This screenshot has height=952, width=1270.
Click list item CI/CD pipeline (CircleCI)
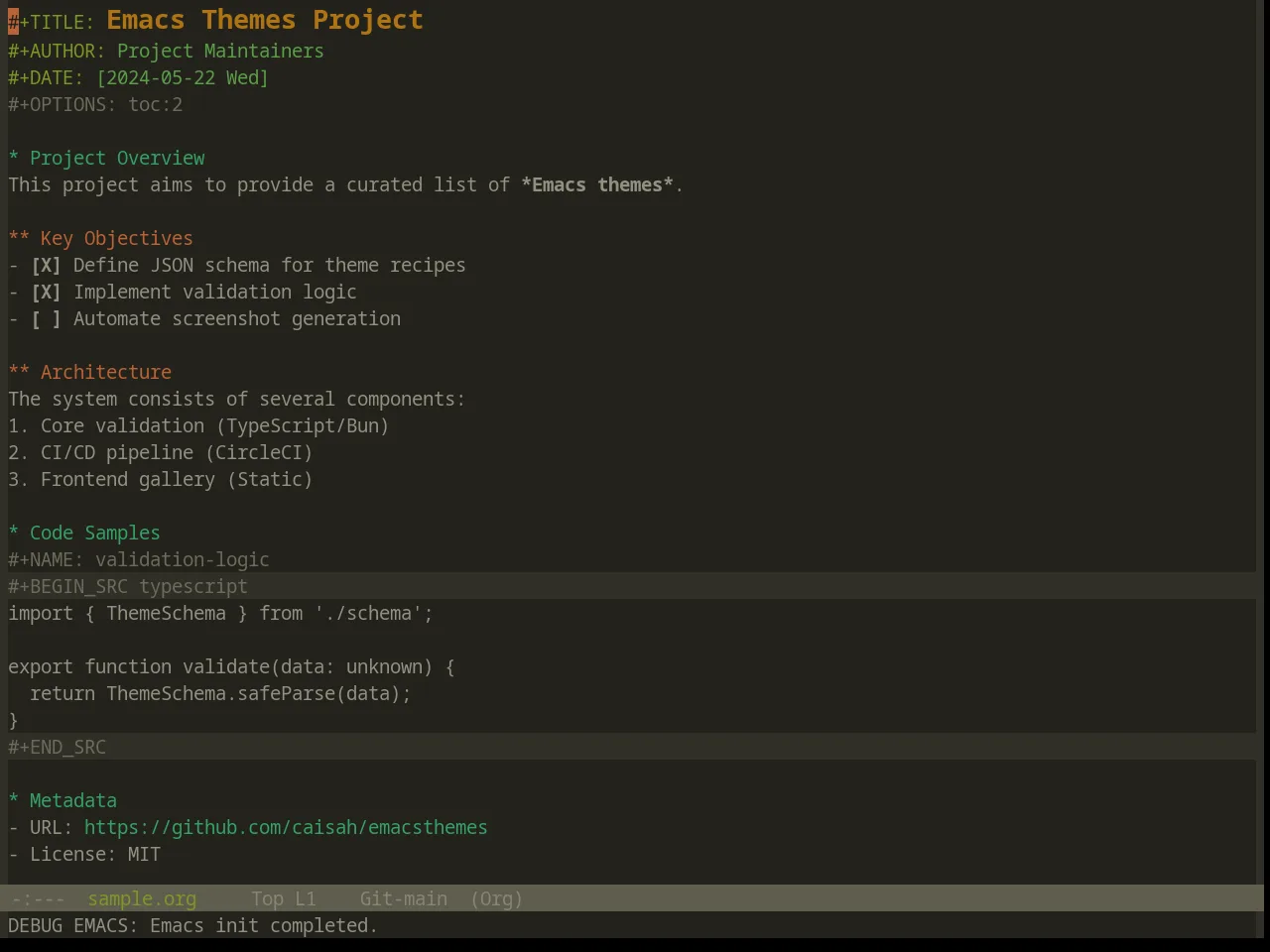pos(161,453)
